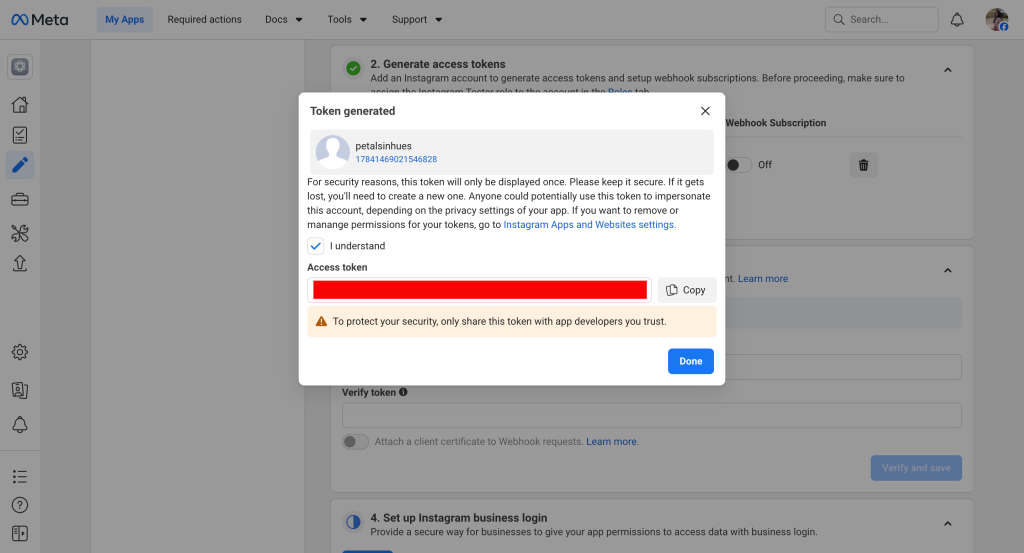Uncheck the I understand checkbox

tap(316, 246)
